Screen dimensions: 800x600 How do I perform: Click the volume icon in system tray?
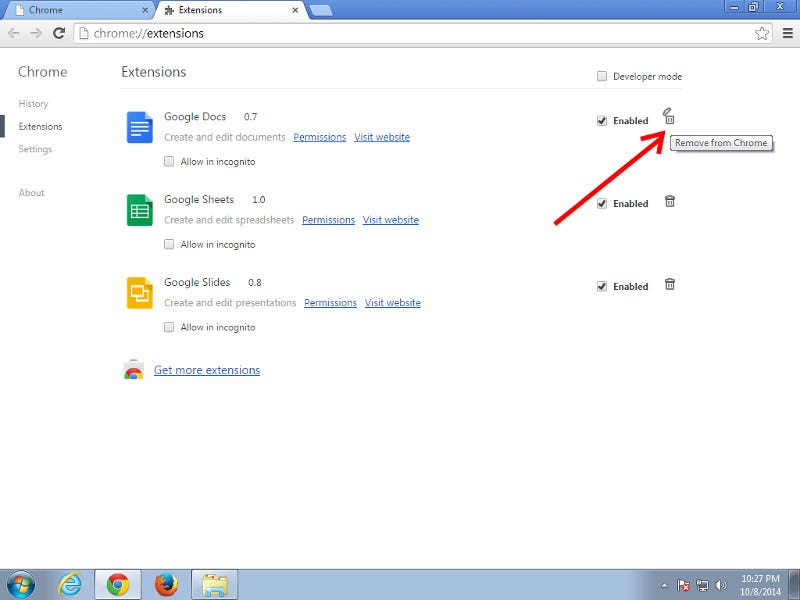tap(721, 585)
